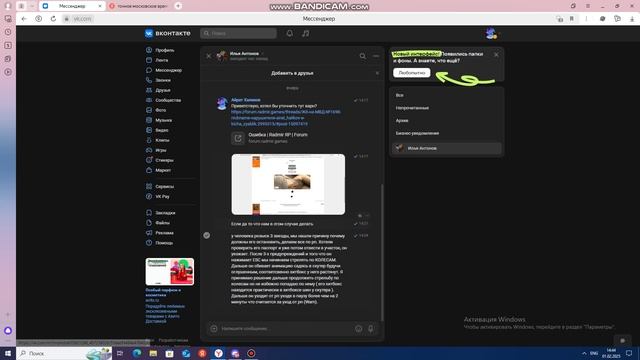Open the screenshot image attachment
Viewport: 640px width, 360px height.
pyautogui.click(x=288, y=184)
